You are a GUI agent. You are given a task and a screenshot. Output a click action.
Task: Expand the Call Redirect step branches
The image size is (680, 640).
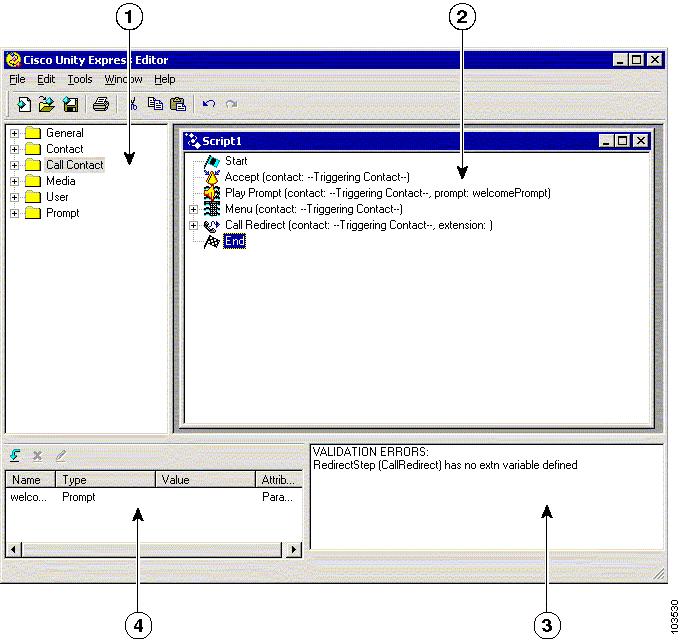(193, 225)
